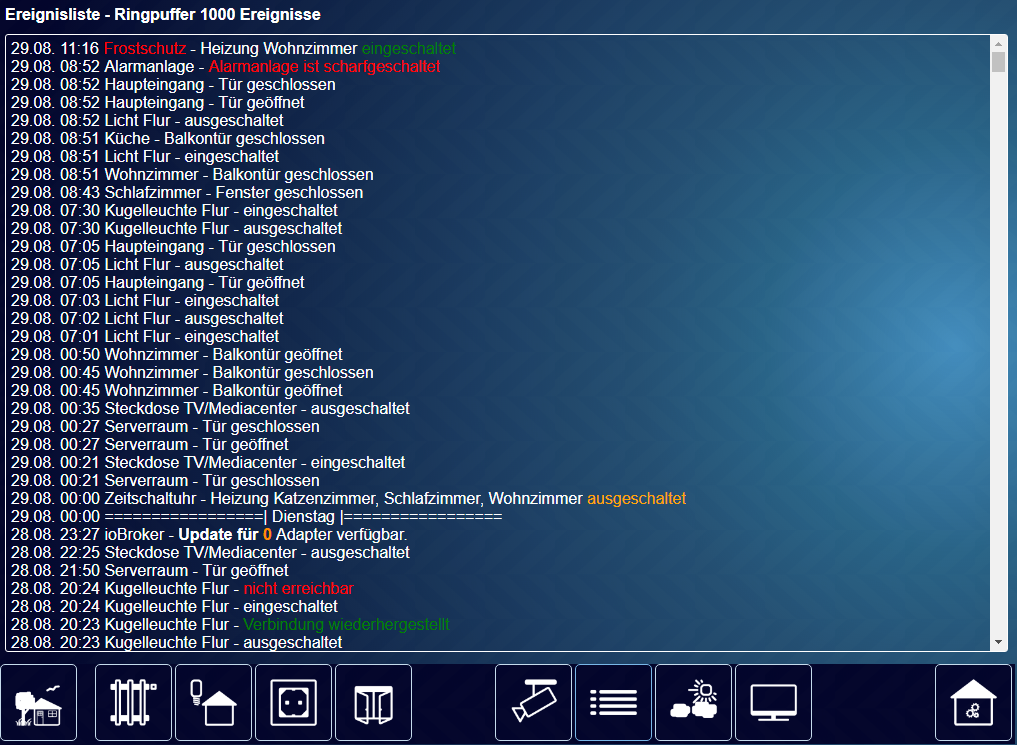Click the scrollbar down arrow
The width and height of the screenshot is (1017, 745).
pyautogui.click(x=998, y=642)
